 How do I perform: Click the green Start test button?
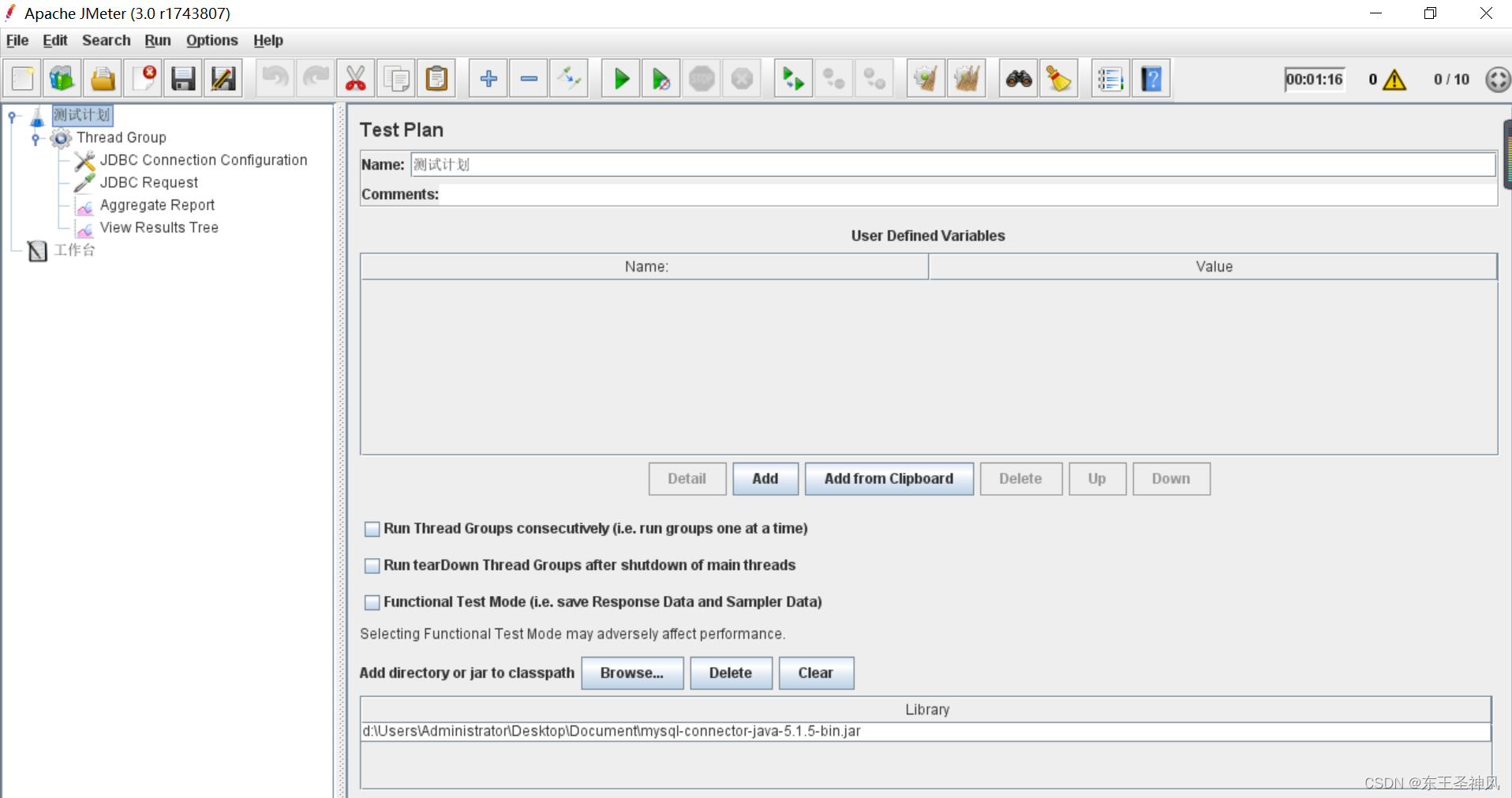621,79
